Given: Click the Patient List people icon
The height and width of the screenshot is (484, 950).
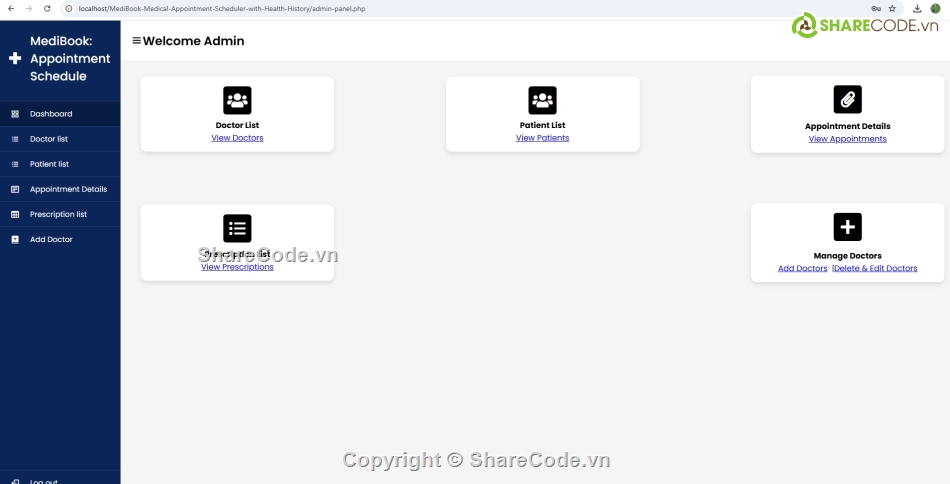Looking at the screenshot, I should tap(542, 100).
